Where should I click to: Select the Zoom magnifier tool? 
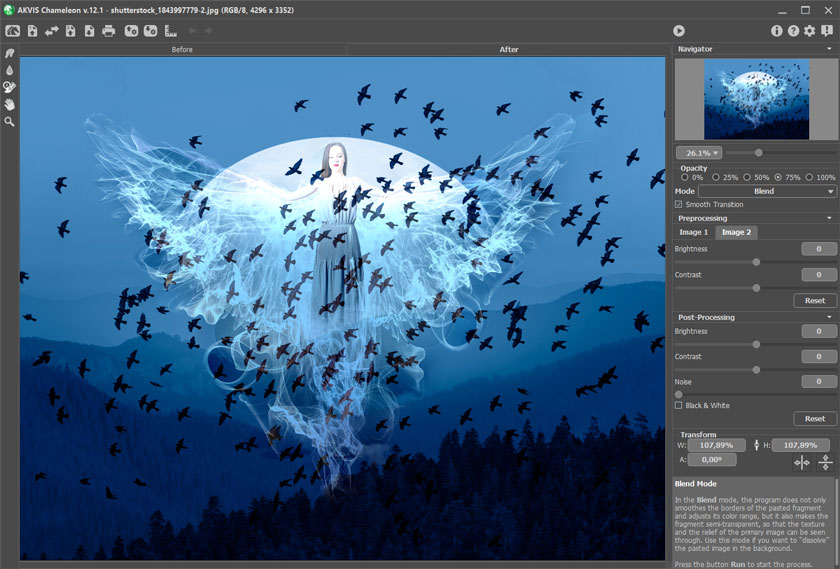point(9,122)
